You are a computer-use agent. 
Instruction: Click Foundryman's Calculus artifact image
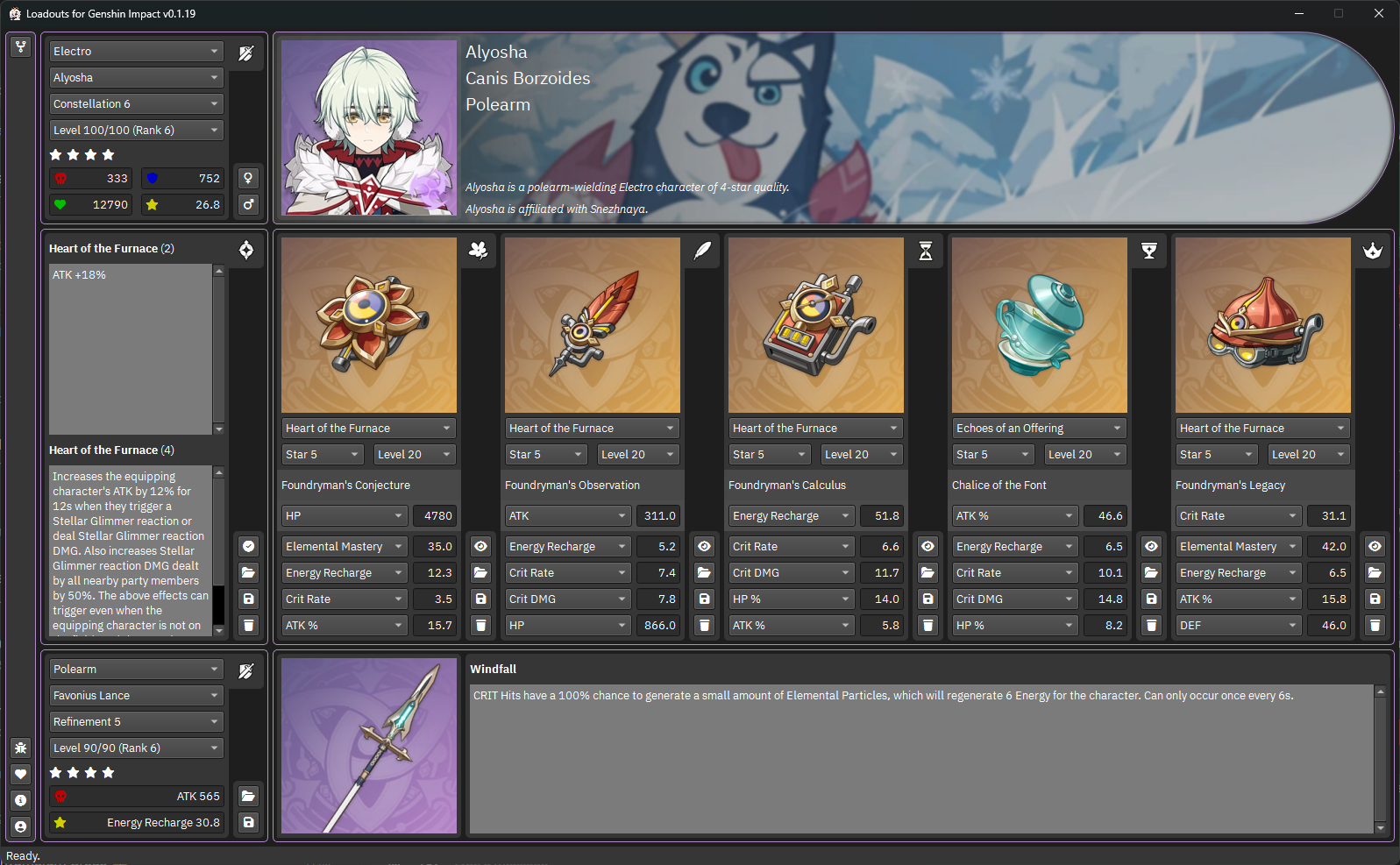tap(816, 325)
